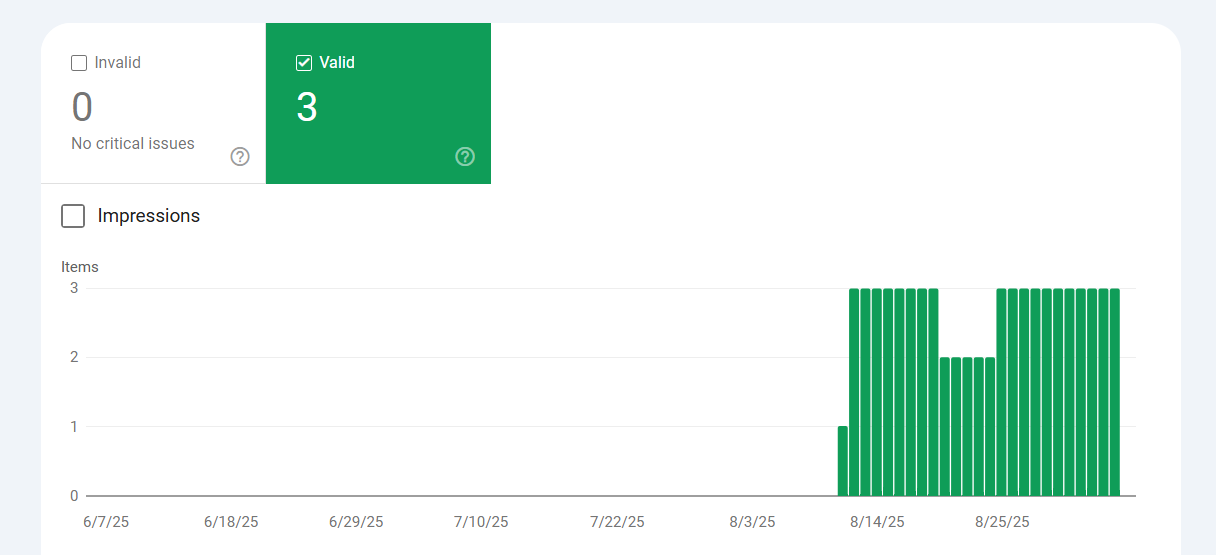Image resolution: width=1216 pixels, height=555 pixels.
Task: Uncheck the Valid checkbox
Action: tap(304, 63)
